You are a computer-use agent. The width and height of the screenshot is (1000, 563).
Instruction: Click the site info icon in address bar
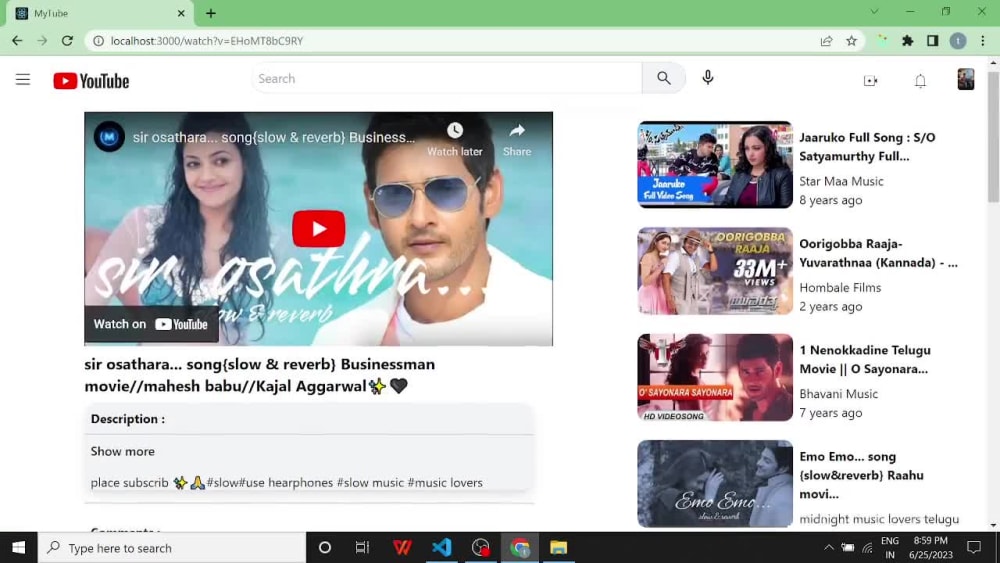click(x=98, y=41)
